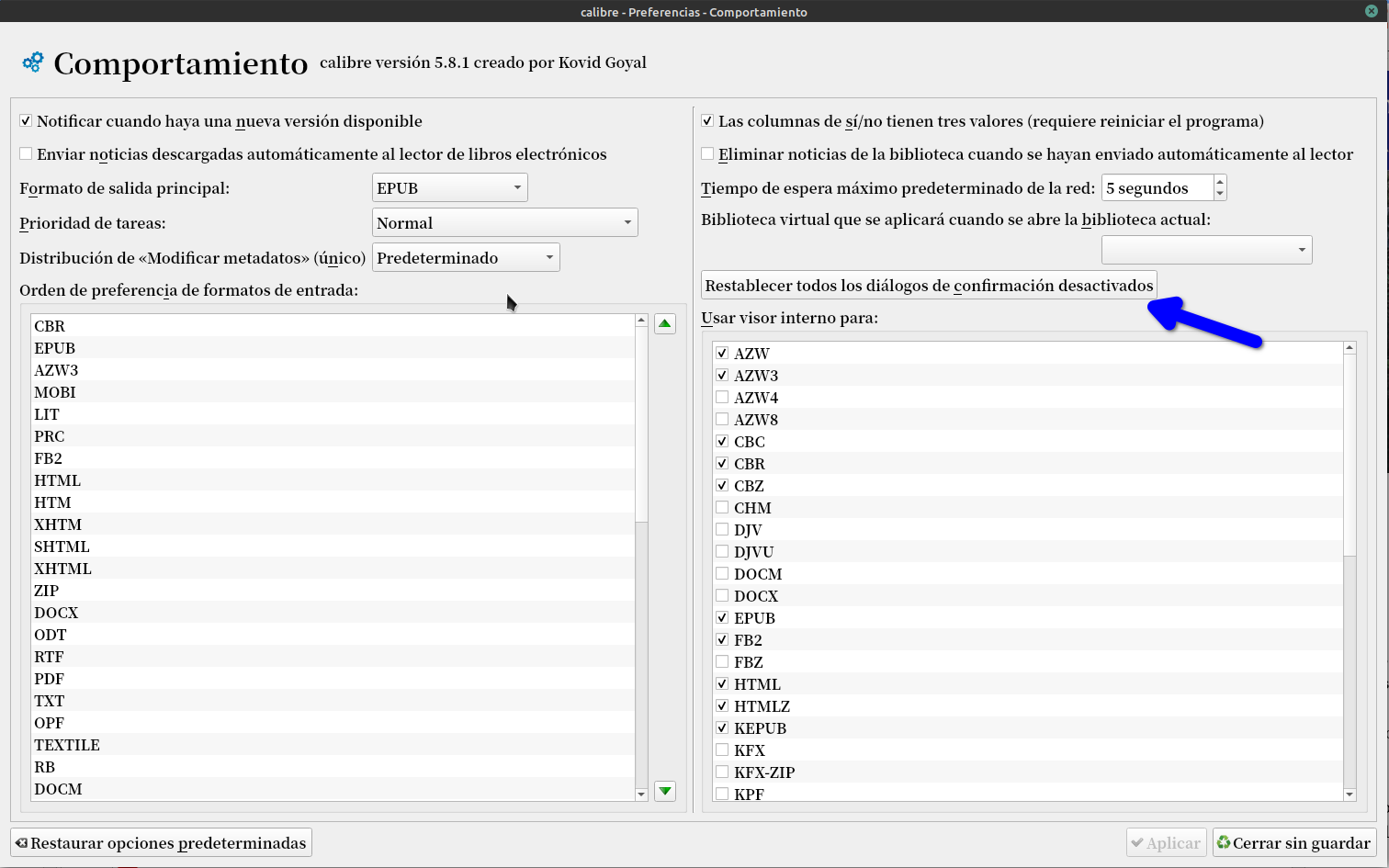1389x868 pixels.
Task: Click Restablecer todos los diálogos de confirmación
Action: [x=929, y=285]
